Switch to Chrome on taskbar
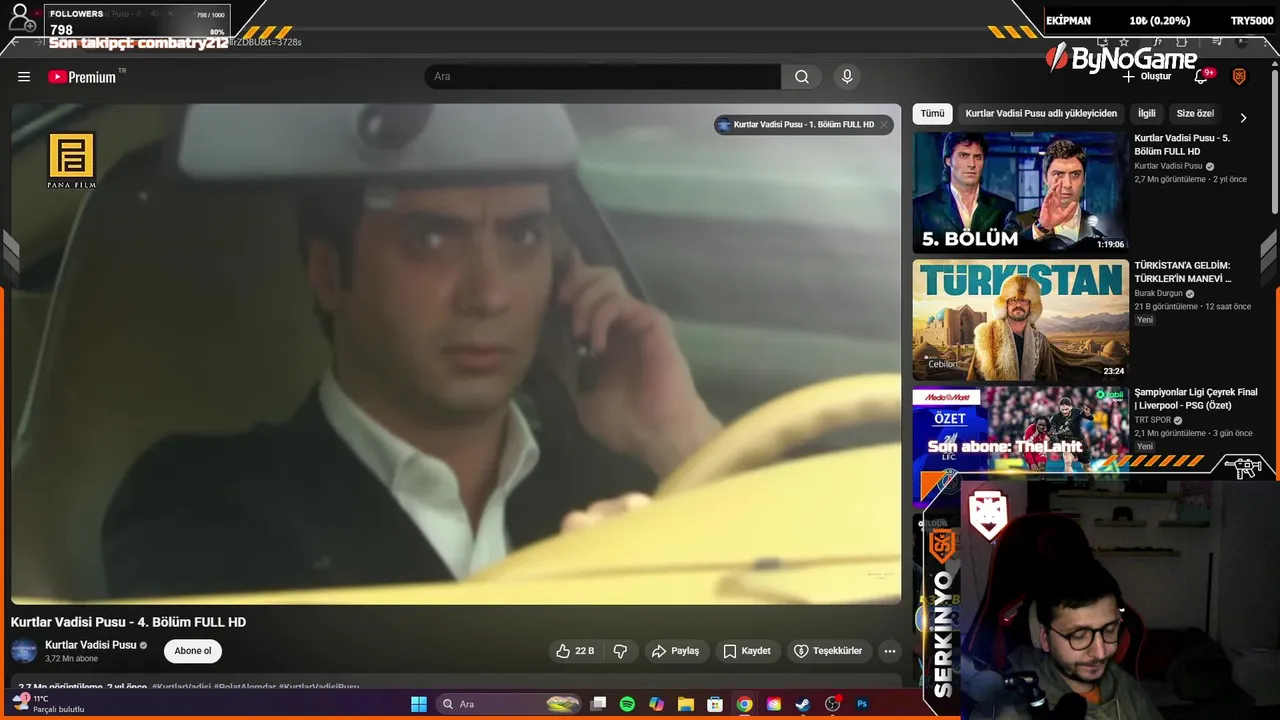 744,704
